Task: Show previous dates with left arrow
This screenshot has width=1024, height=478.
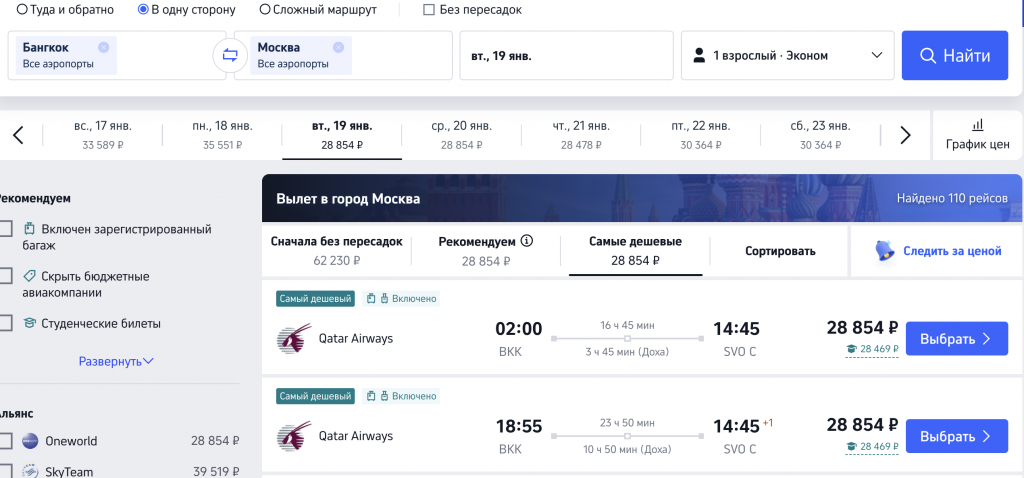Action: (x=18, y=135)
